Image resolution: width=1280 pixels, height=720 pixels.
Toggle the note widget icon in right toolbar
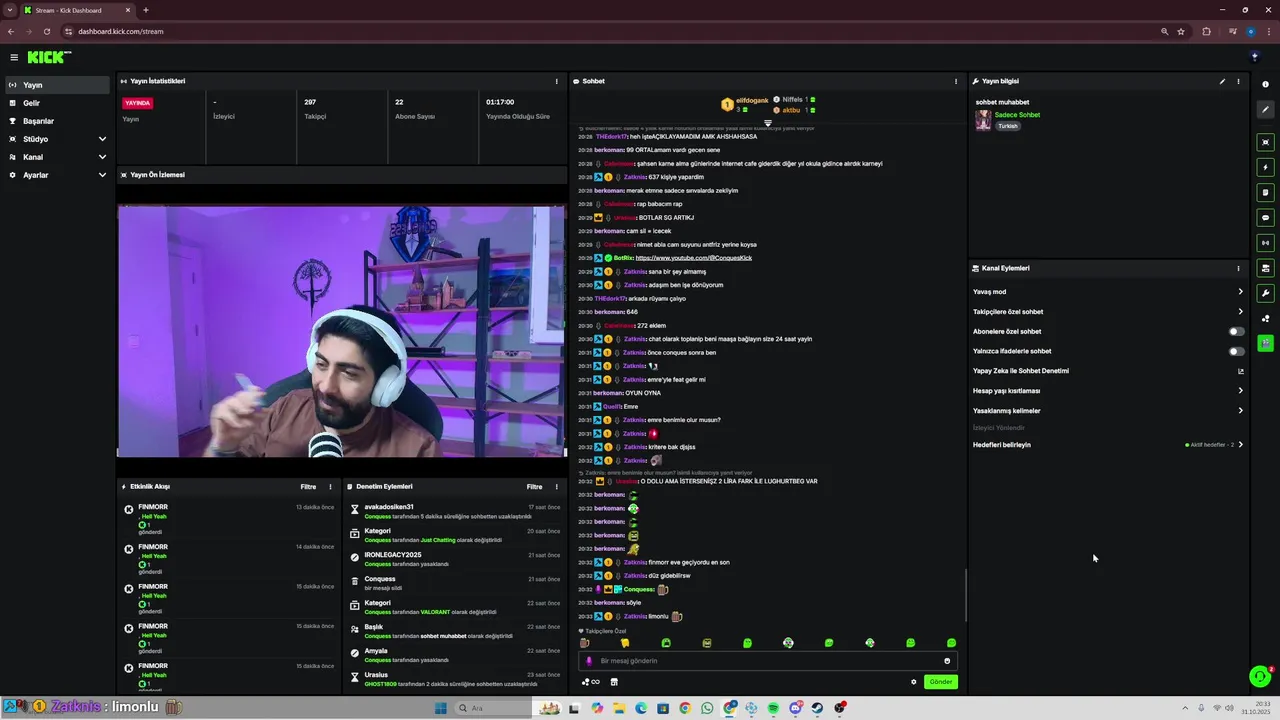pos(1265,192)
